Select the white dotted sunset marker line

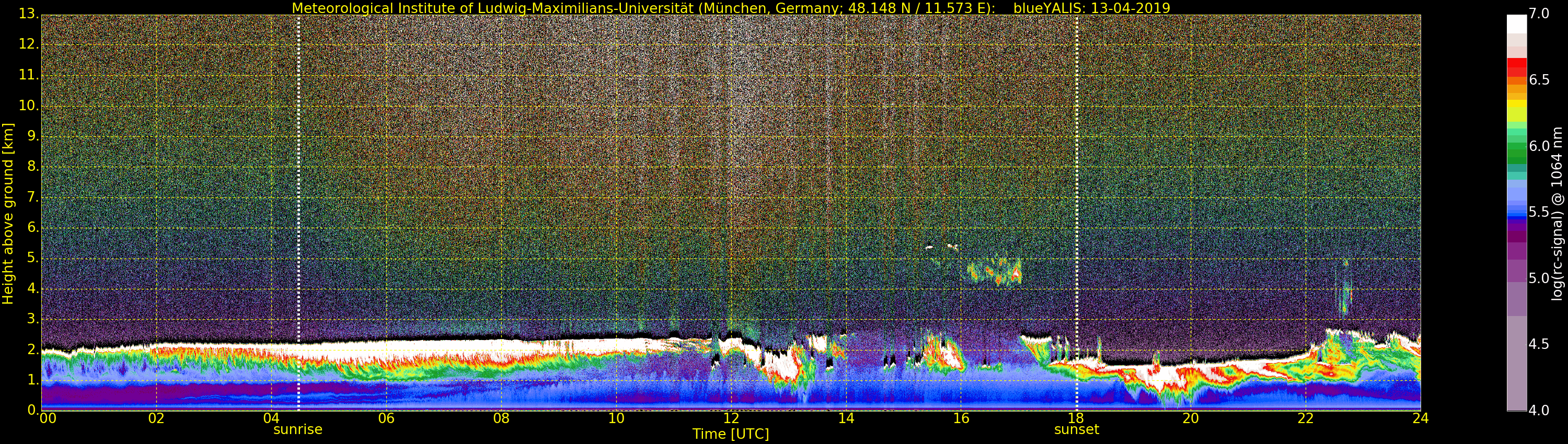point(1077,213)
